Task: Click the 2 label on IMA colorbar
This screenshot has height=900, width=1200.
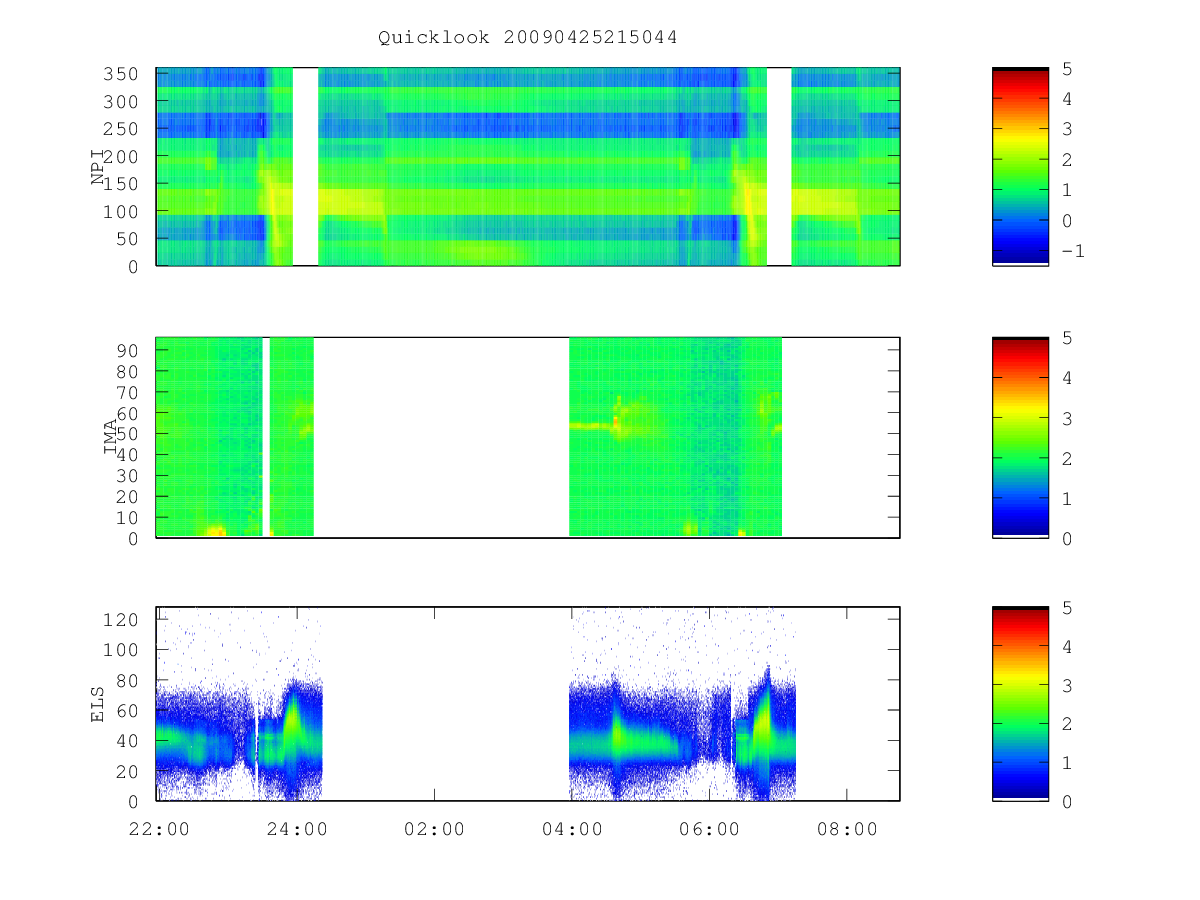Action: pos(1067,458)
